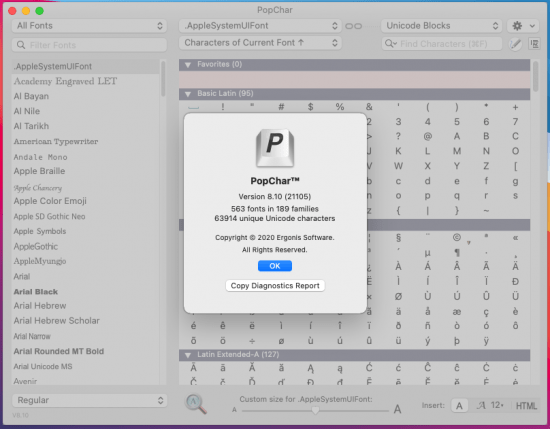Open the .AppleSystemUIFont font dropdown

(x=260, y=26)
